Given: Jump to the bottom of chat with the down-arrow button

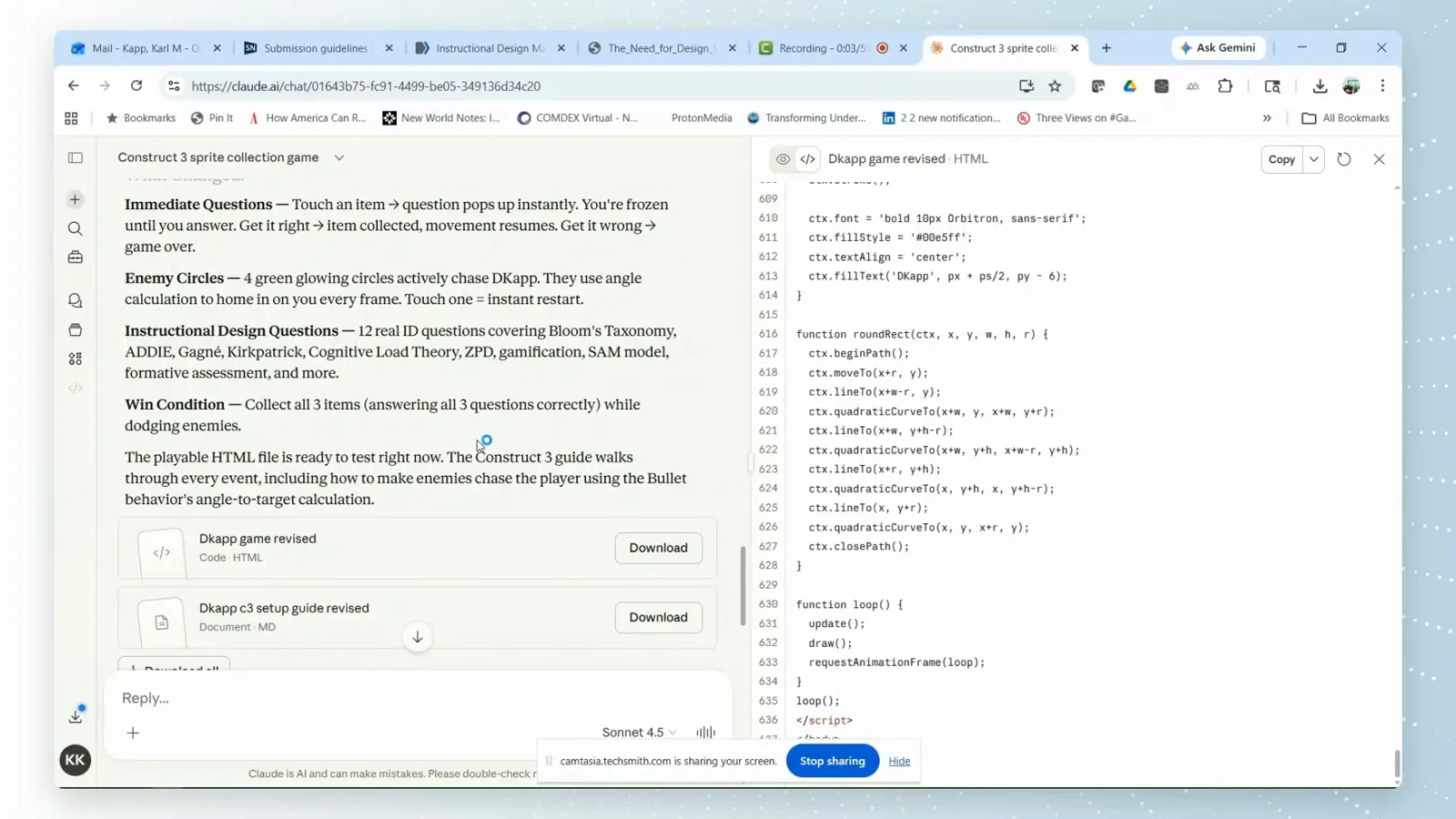Looking at the screenshot, I should tap(418, 637).
